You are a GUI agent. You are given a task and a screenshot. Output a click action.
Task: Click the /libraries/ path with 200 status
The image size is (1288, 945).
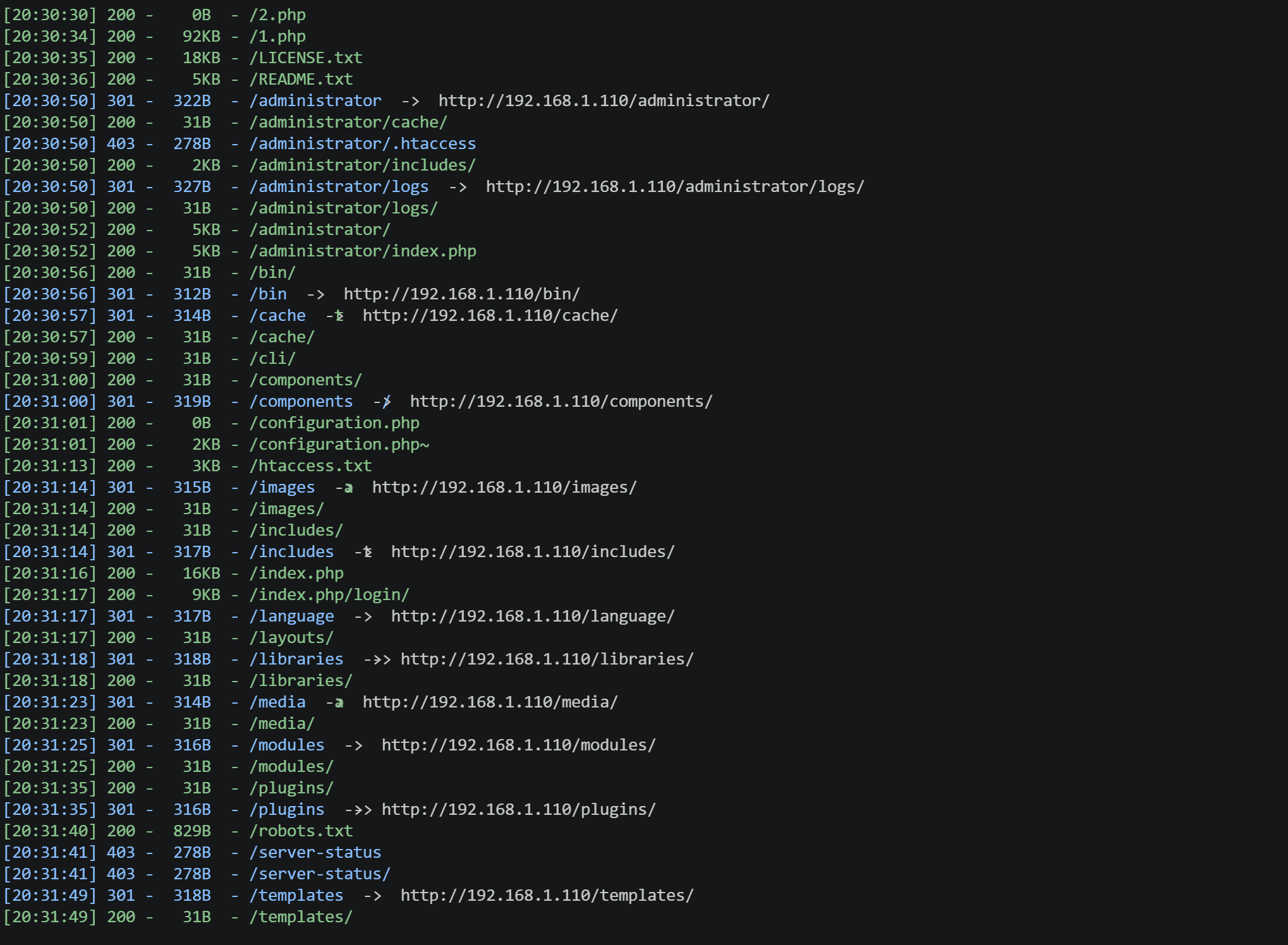301,681
